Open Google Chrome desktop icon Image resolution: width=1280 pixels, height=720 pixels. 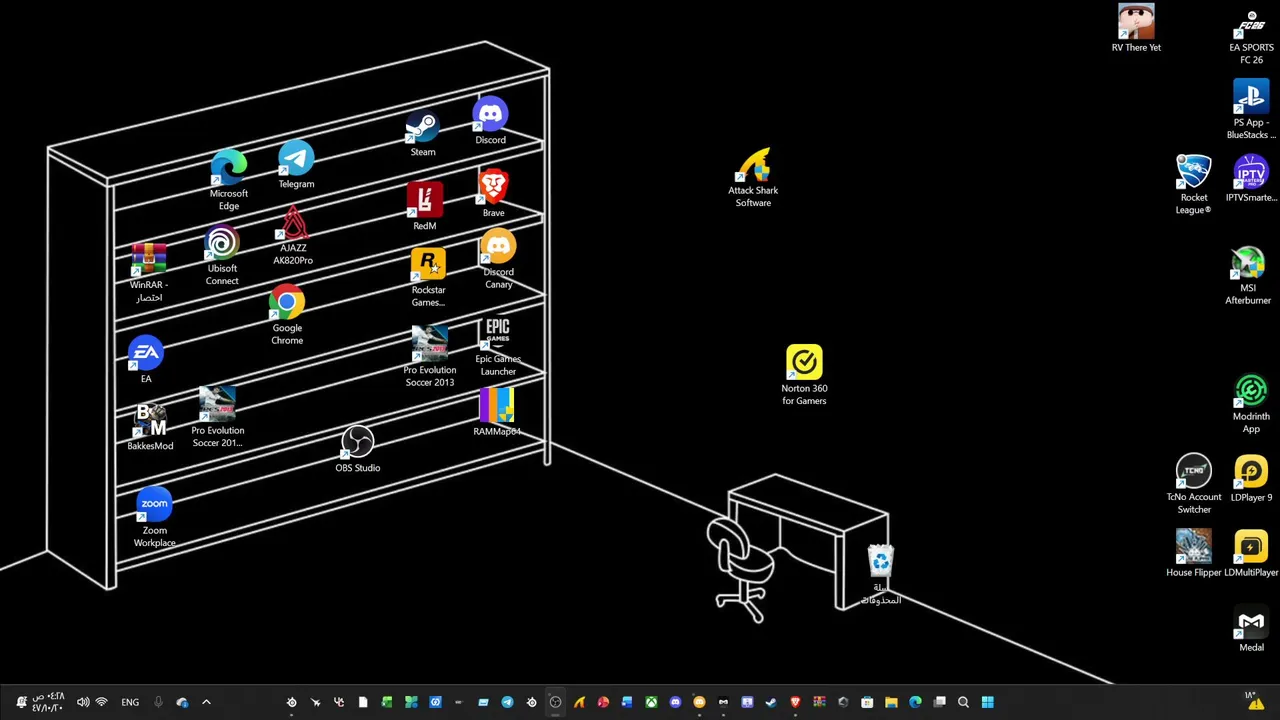tap(287, 316)
